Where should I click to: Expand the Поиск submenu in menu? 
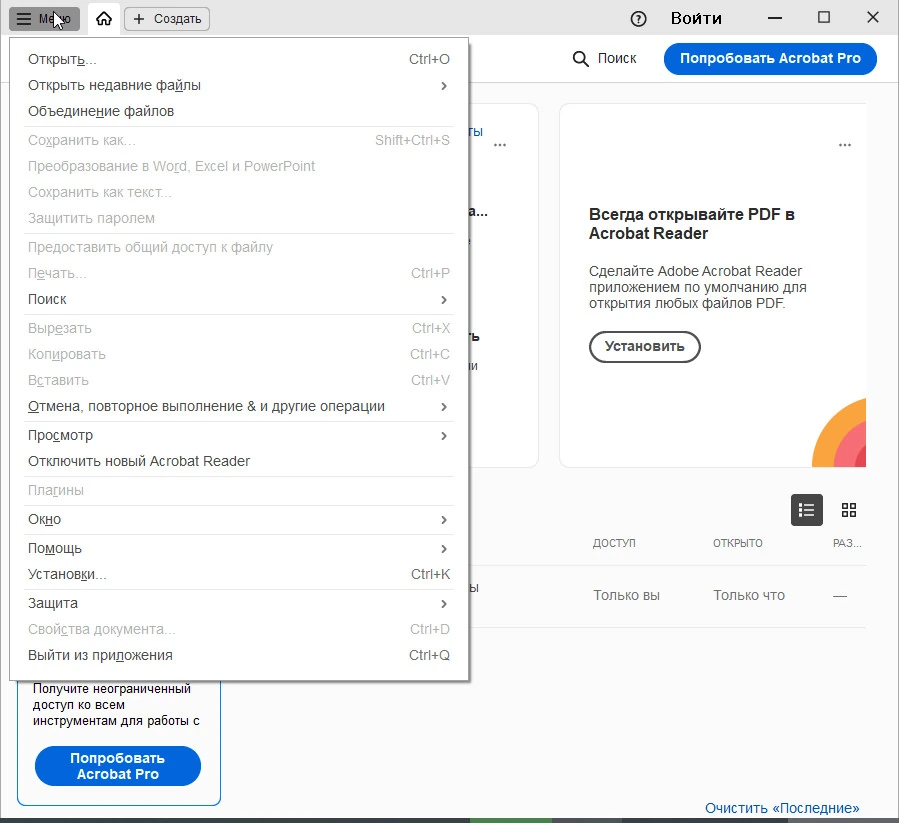pos(239,299)
